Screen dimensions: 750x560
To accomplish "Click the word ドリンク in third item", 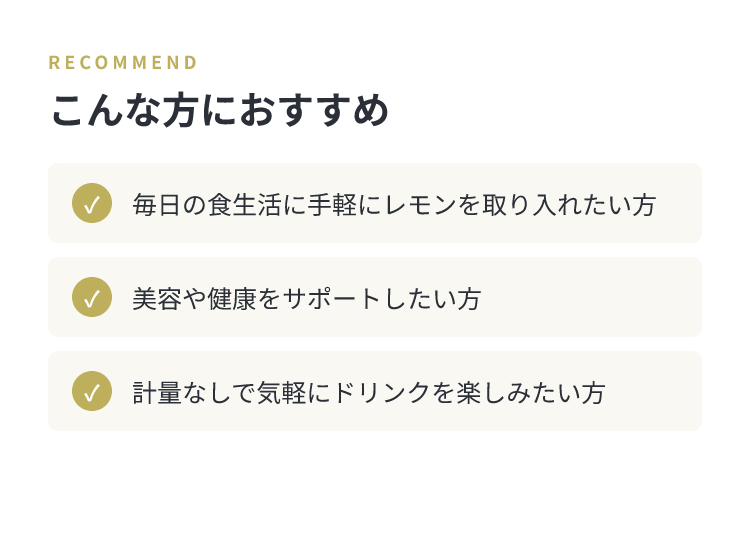I will point(382,393).
